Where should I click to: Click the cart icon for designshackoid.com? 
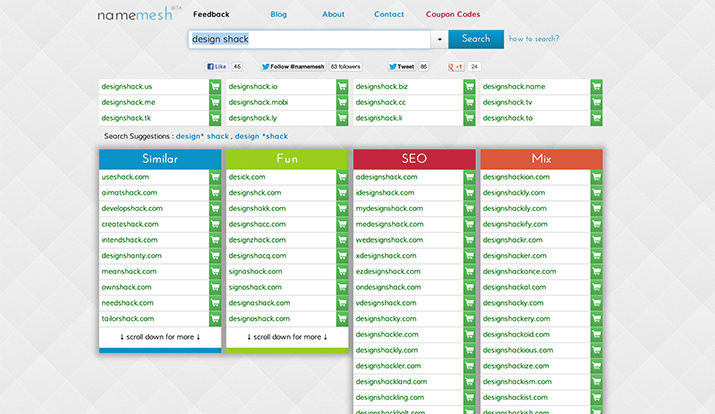tap(596, 334)
